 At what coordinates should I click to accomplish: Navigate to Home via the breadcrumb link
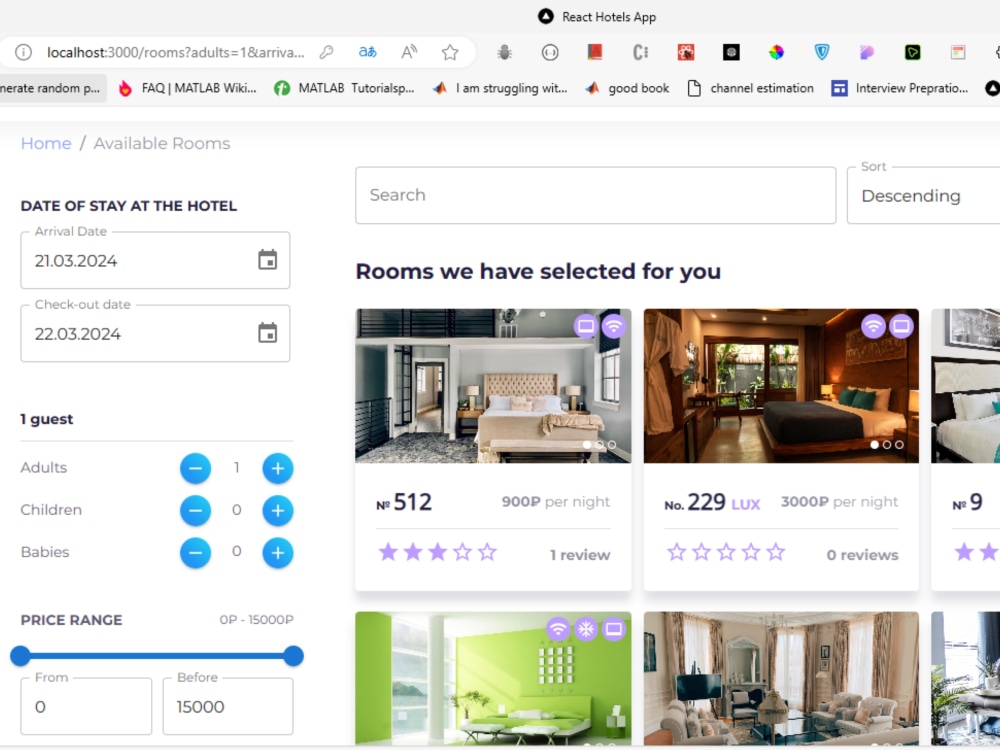pyautogui.click(x=46, y=143)
